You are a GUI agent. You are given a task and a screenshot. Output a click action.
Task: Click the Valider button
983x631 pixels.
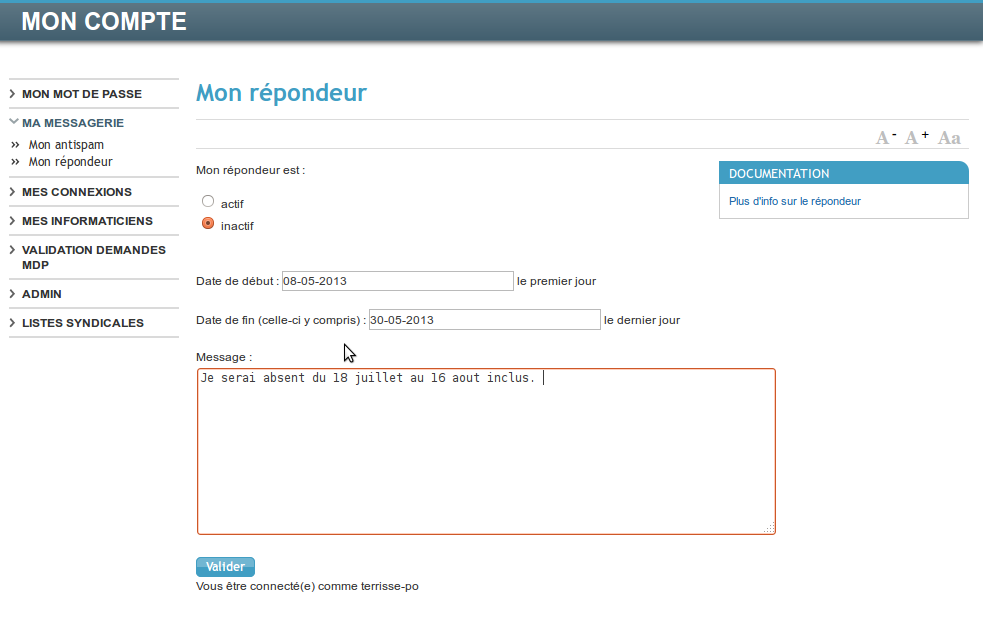224,566
